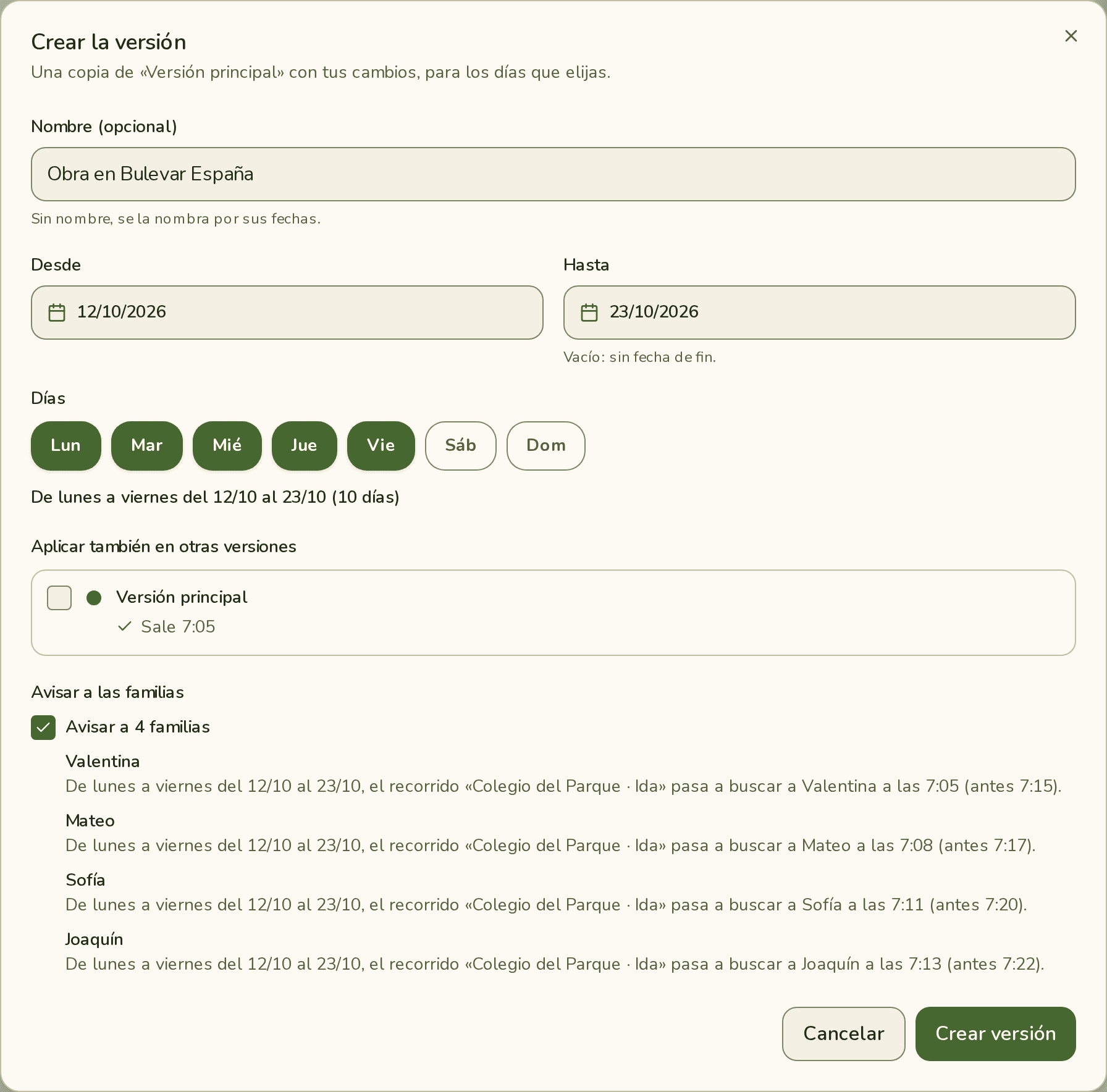Click the summary De lunes a viernes (10 días)

216,497
